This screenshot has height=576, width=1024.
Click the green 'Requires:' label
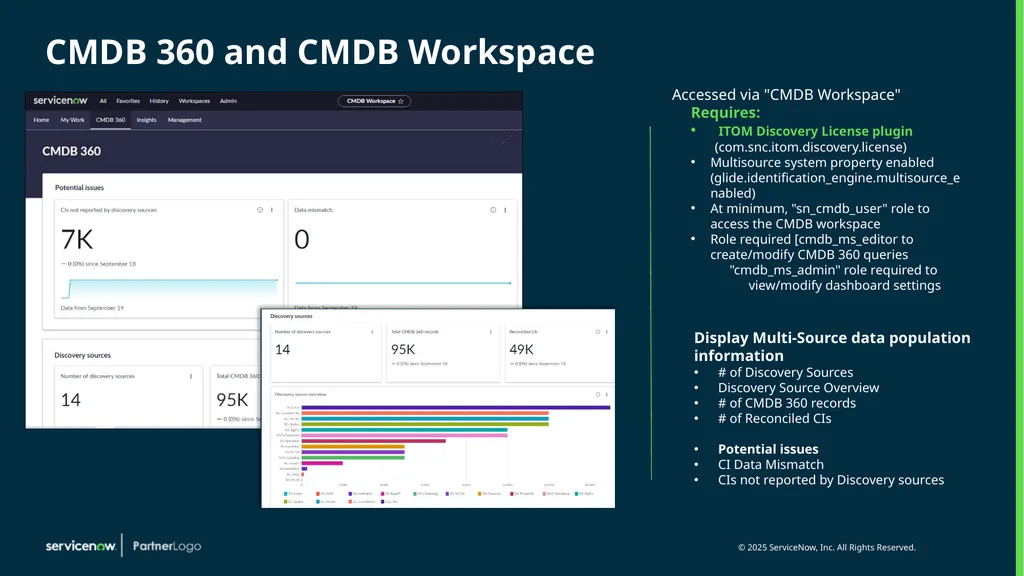726,112
